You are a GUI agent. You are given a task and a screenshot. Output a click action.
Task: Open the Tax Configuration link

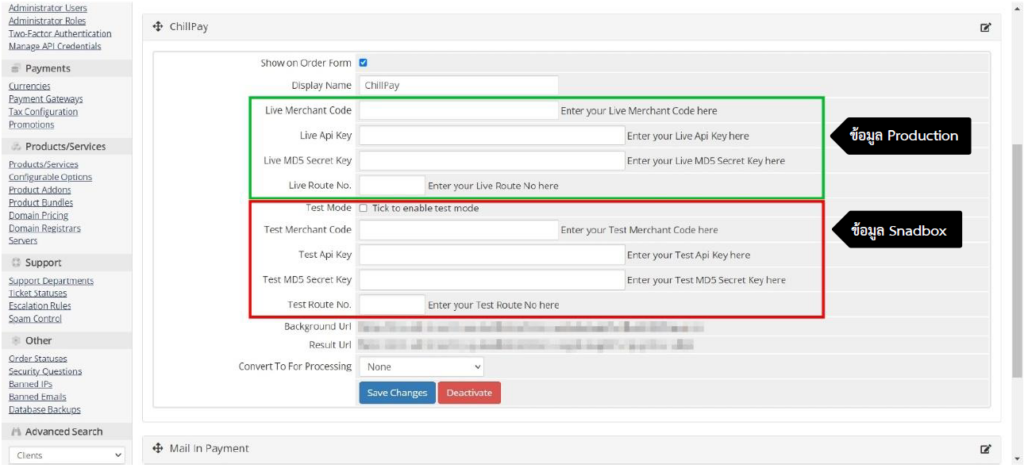click(x=43, y=112)
